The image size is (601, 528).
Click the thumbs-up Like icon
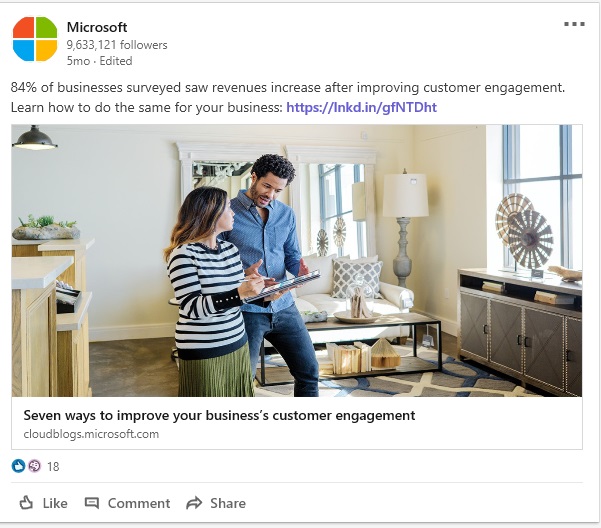(x=26, y=503)
